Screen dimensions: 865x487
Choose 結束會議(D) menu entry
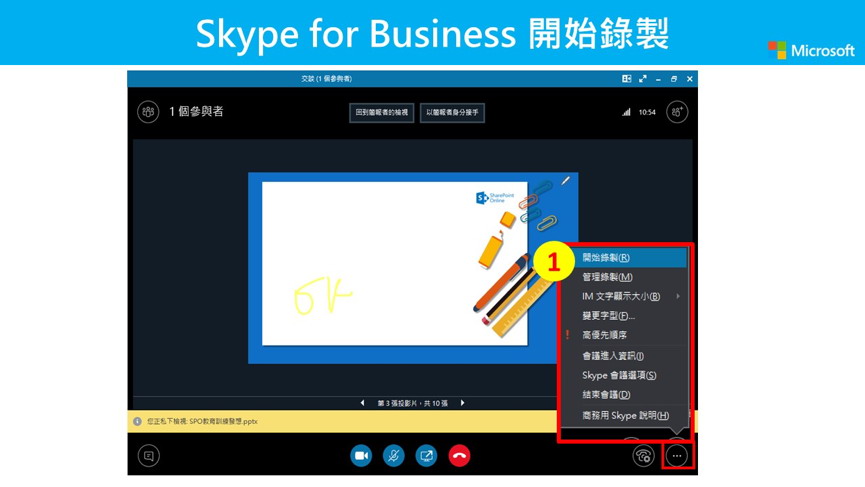[624, 394]
